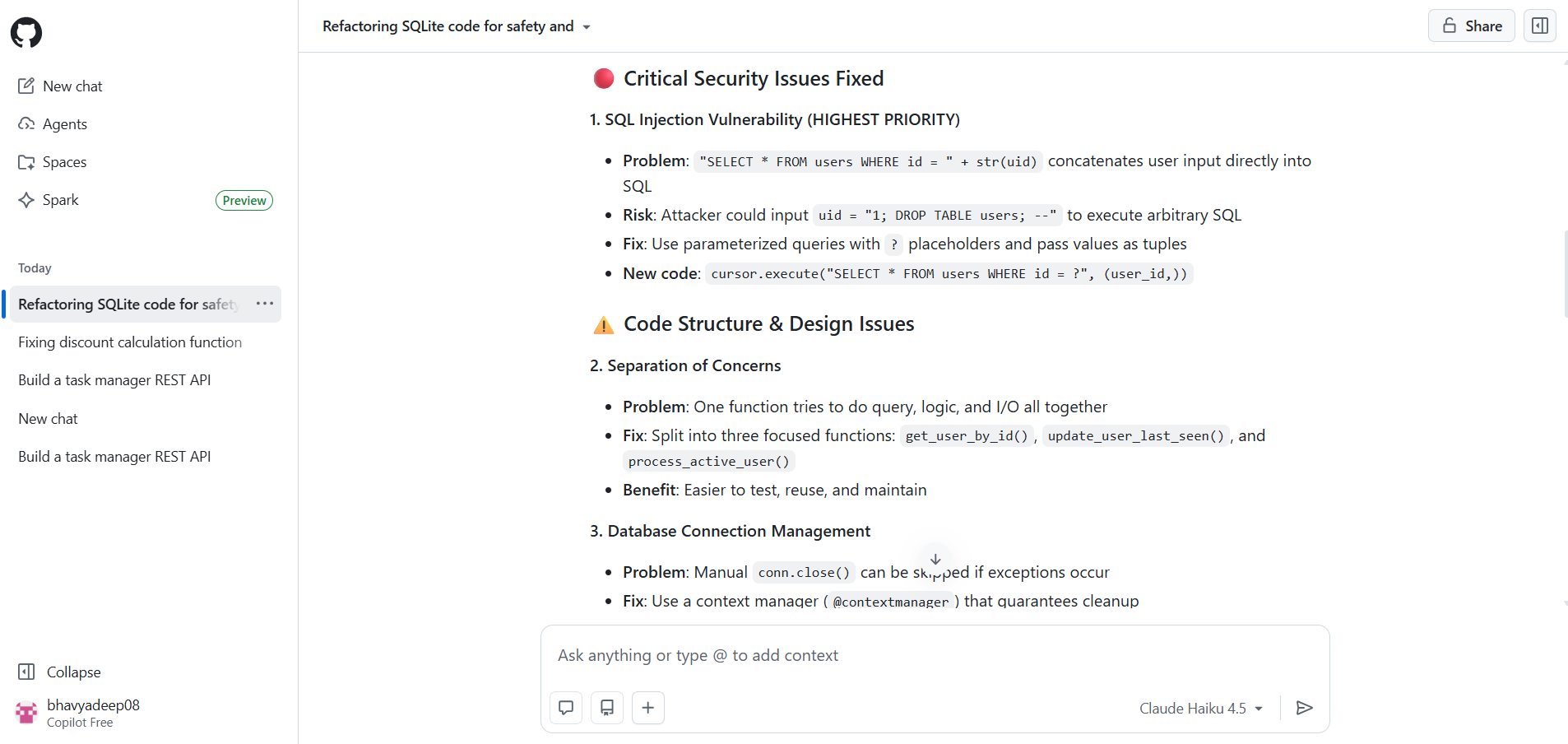
Task: Open the Claude Haiku 4.5 model dropdown
Action: 1200,707
